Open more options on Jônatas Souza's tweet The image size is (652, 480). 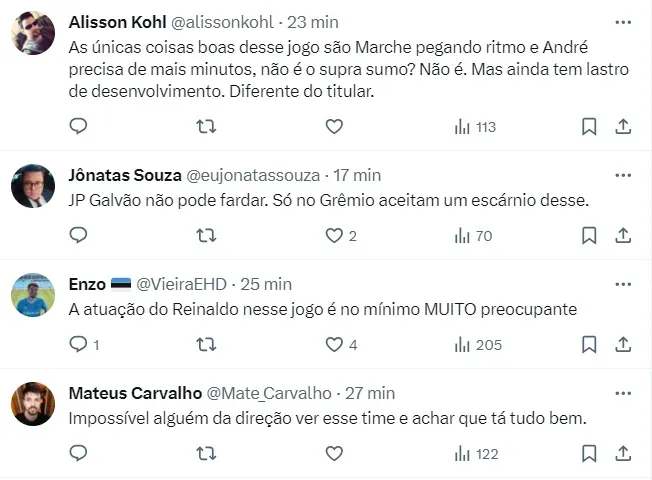click(x=622, y=175)
